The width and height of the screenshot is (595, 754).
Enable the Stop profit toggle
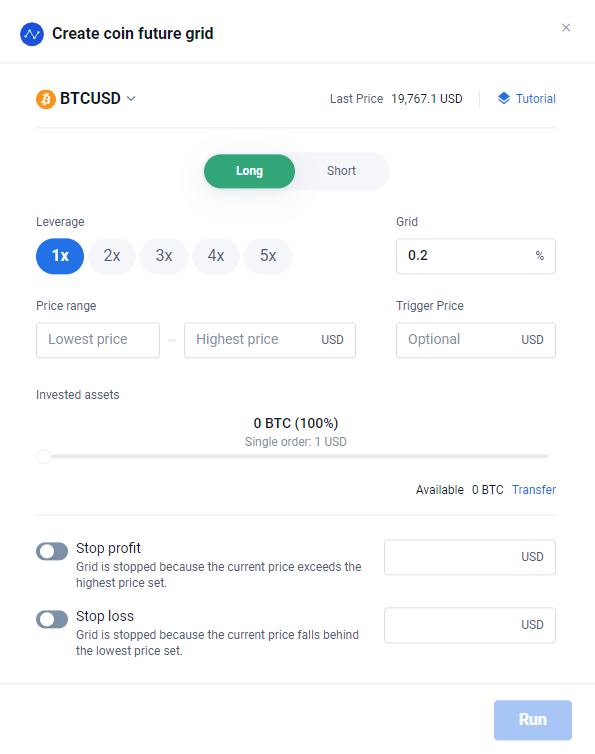click(52, 552)
